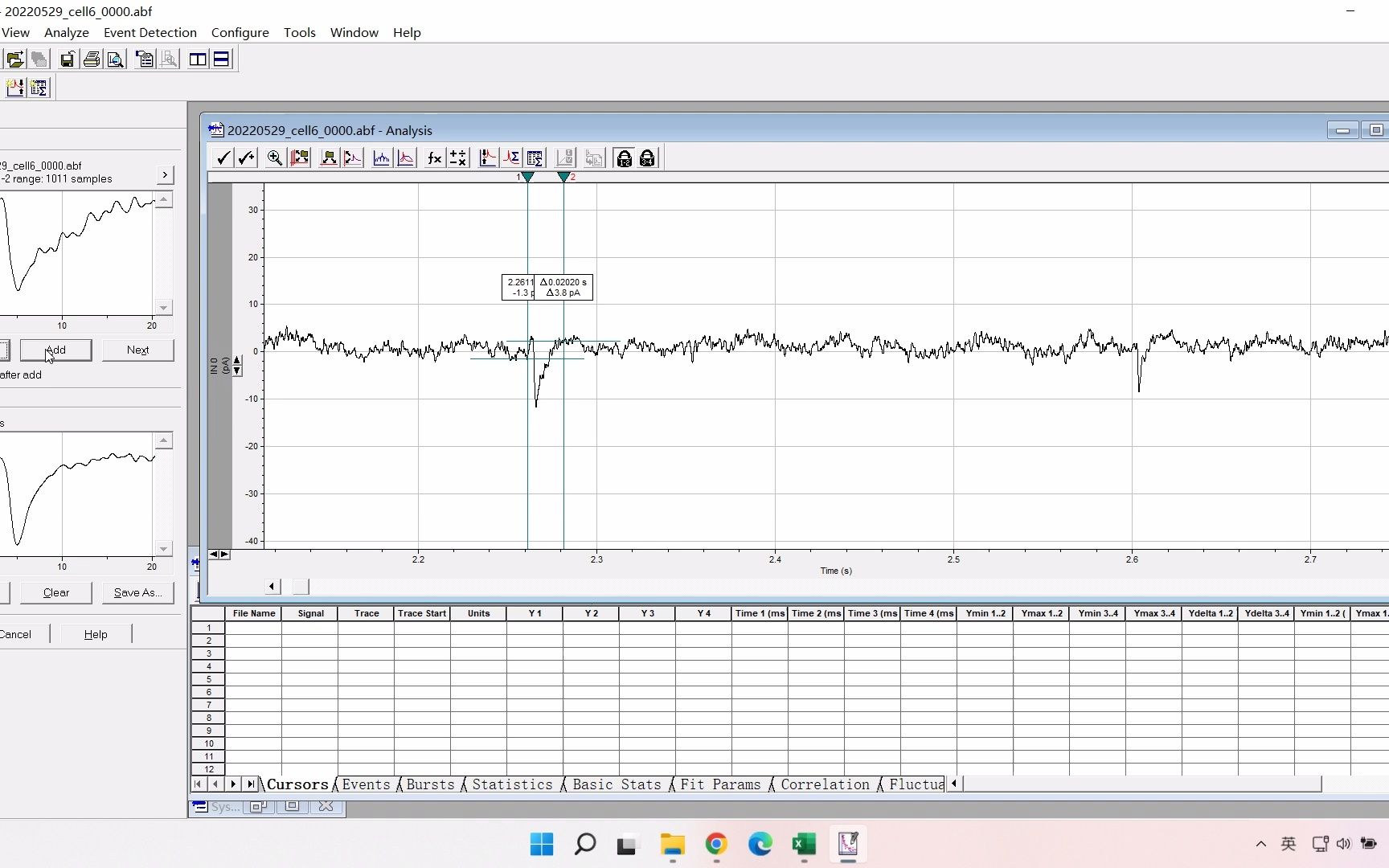Click the Next button in left panel

[137, 350]
